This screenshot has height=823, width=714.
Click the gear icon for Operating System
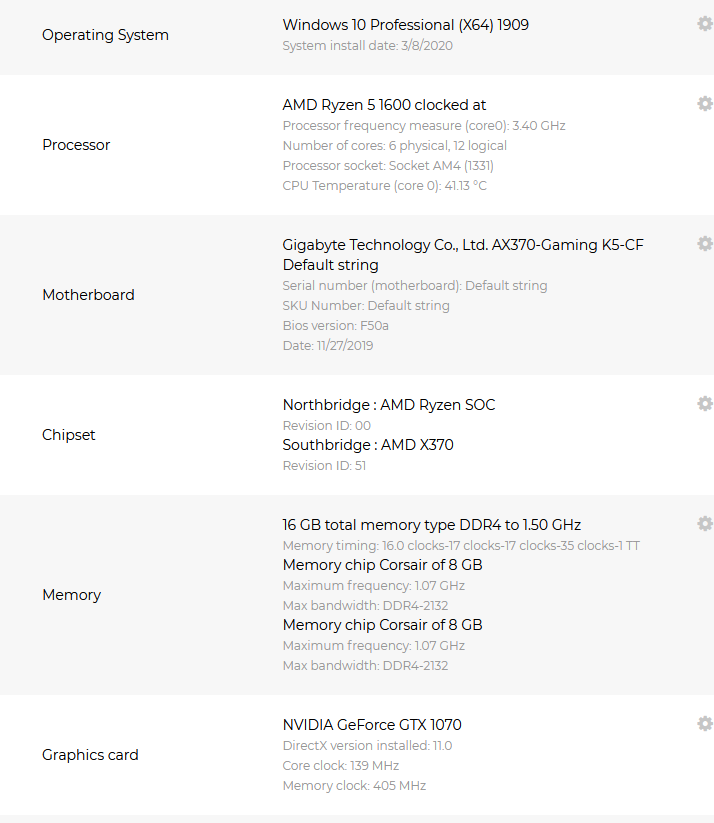(x=705, y=24)
